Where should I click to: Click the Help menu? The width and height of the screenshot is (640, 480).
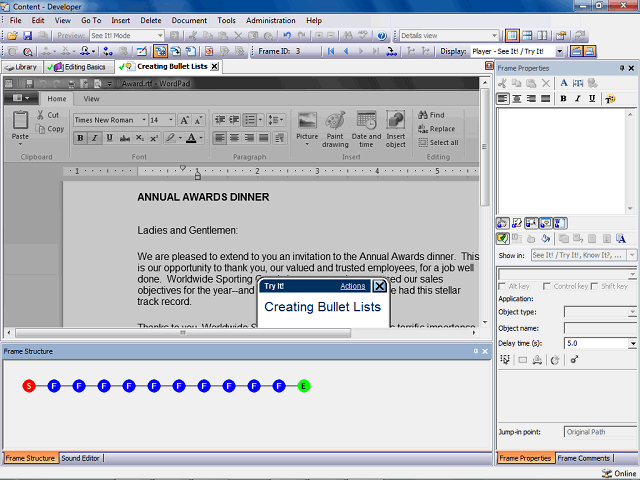(314, 20)
